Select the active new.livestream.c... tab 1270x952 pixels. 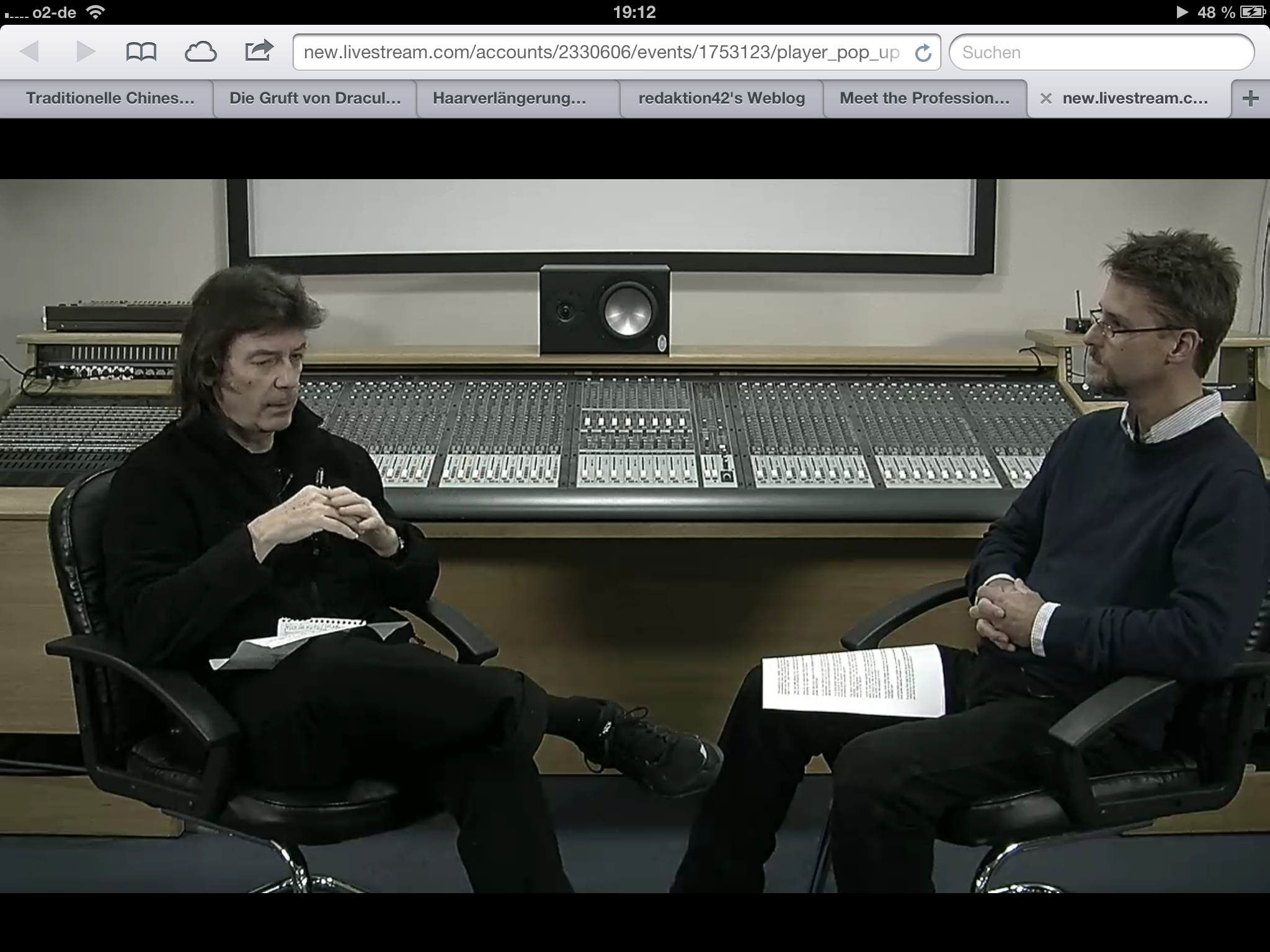click(x=1135, y=99)
